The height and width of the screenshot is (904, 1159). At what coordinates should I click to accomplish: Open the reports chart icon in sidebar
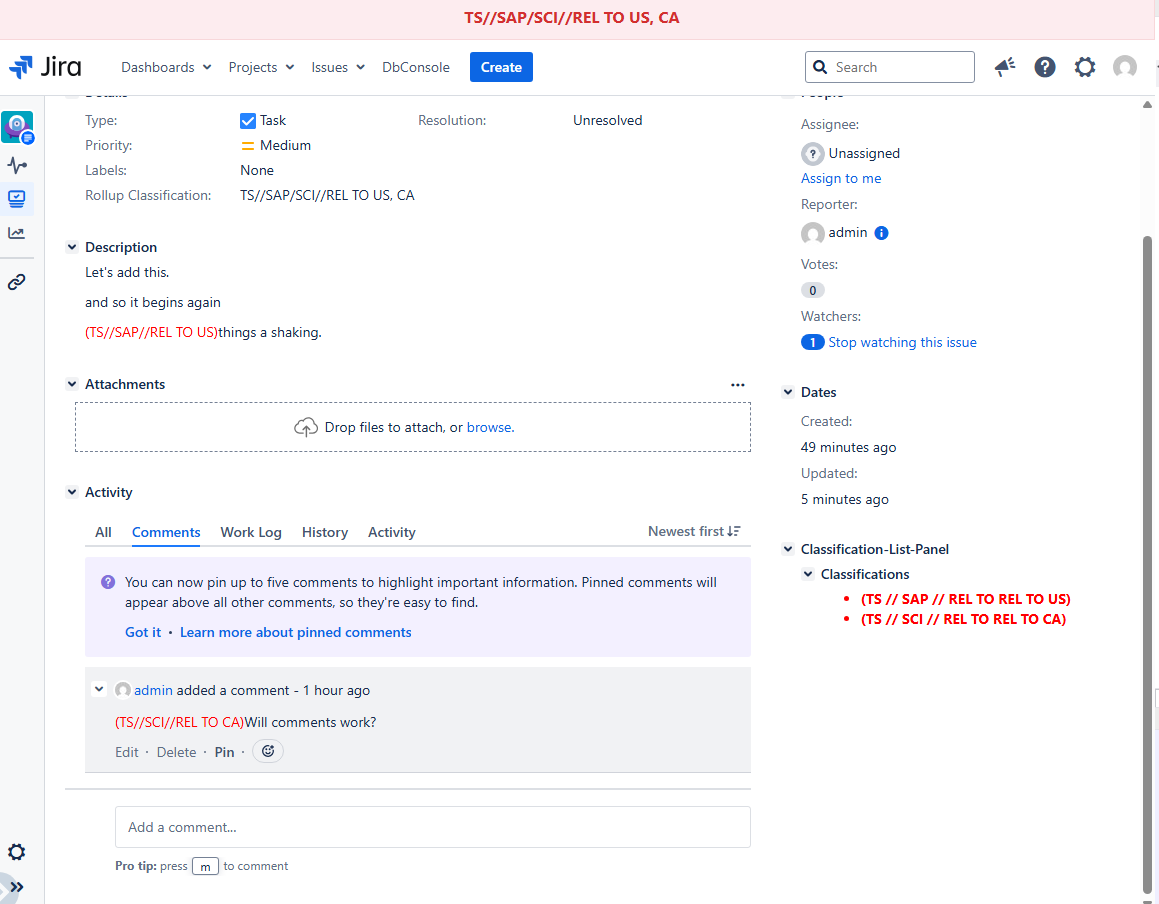click(x=17, y=233)
